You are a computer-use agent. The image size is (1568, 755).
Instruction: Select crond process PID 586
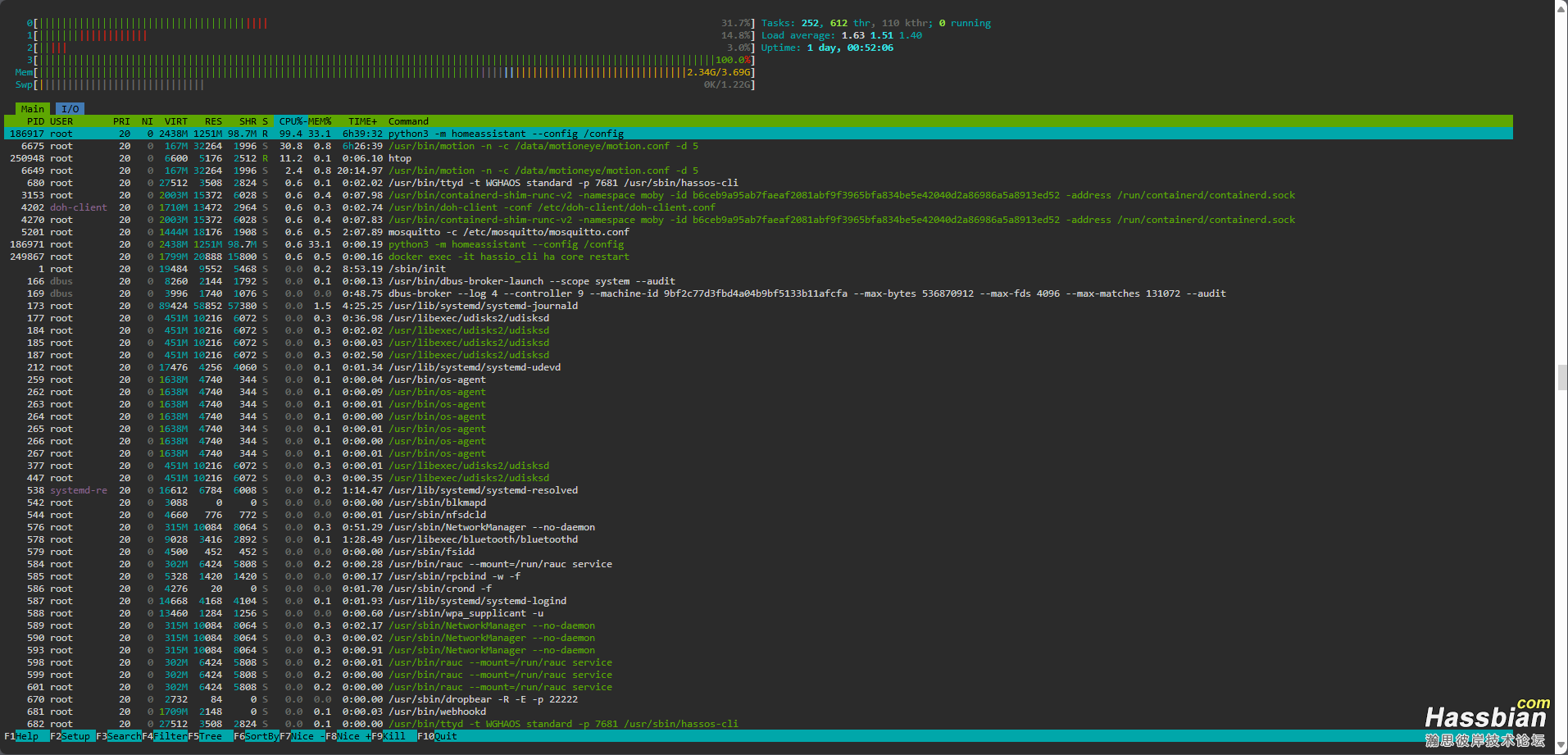click(758, 589)
